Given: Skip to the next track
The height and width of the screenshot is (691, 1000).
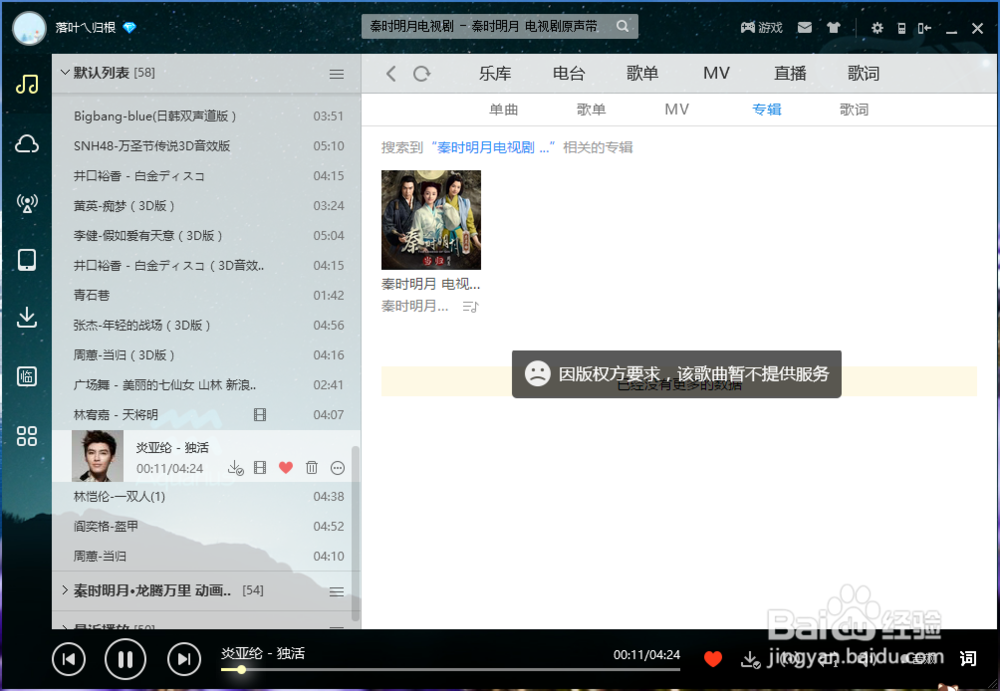Looking at the screenshot, I should 184,659.
